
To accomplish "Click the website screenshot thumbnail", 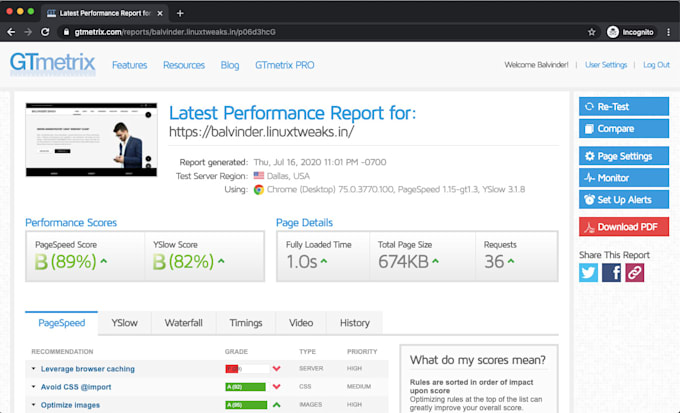I will pos(91,140).
